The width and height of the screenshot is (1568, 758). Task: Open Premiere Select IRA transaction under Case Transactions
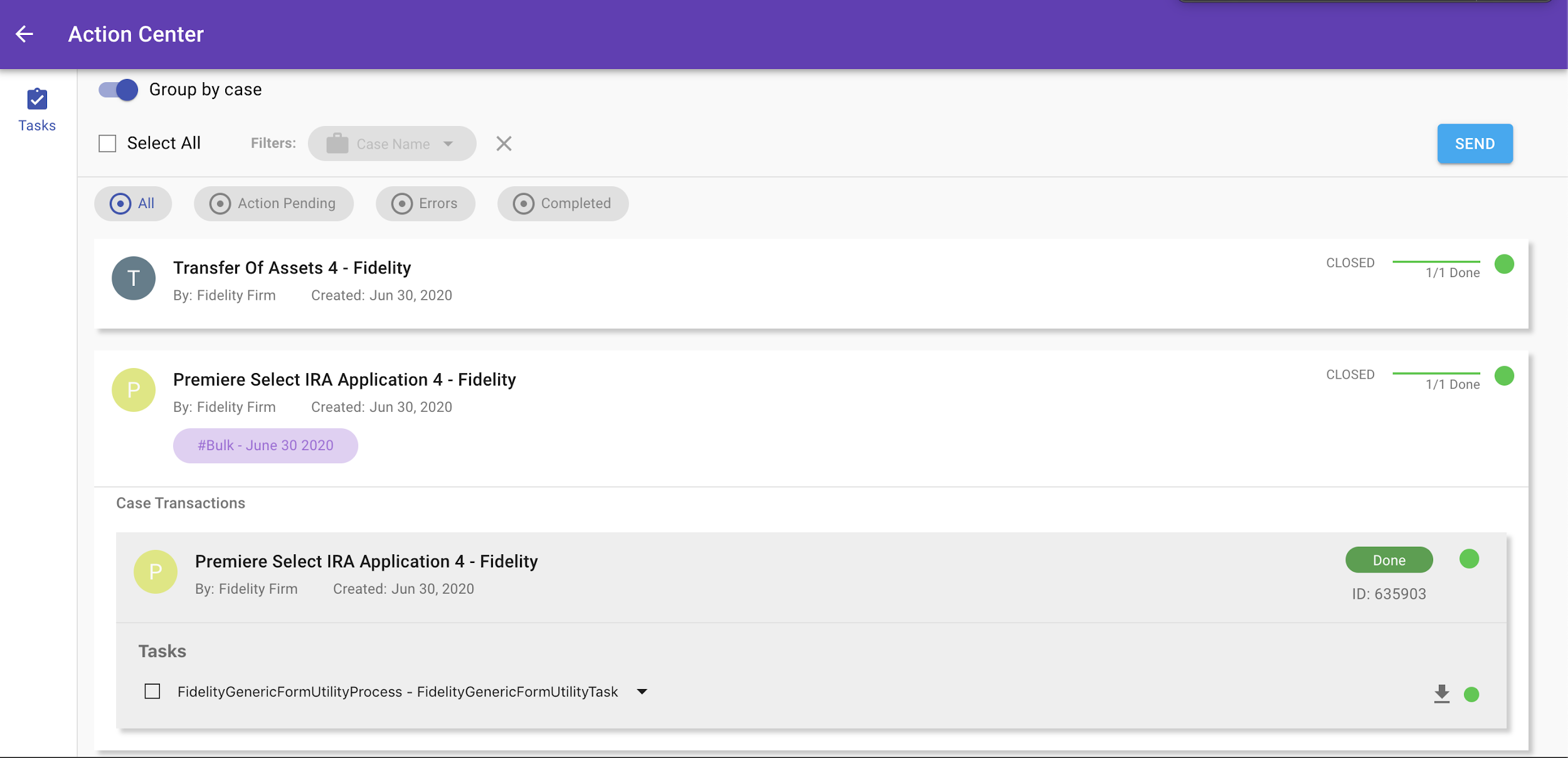366,561
